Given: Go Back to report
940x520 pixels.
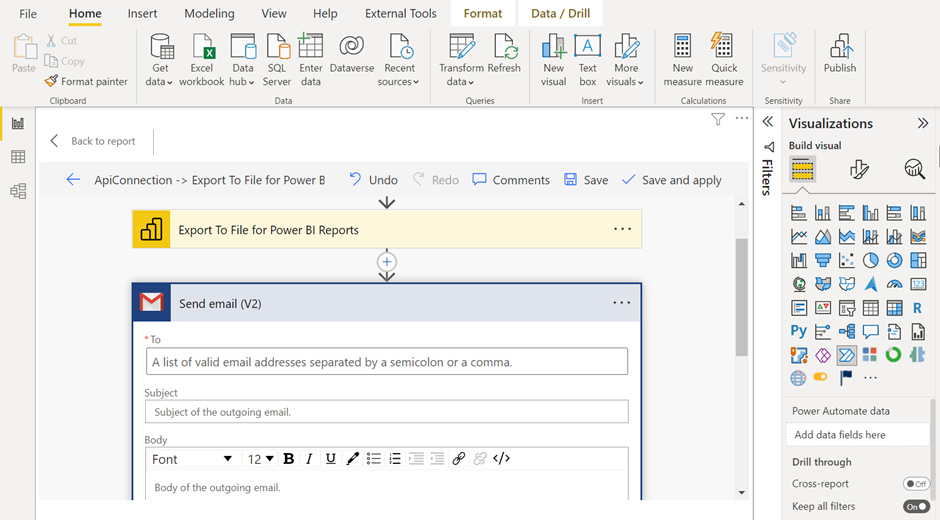Looking at the screenshot, I should [93, 141].
